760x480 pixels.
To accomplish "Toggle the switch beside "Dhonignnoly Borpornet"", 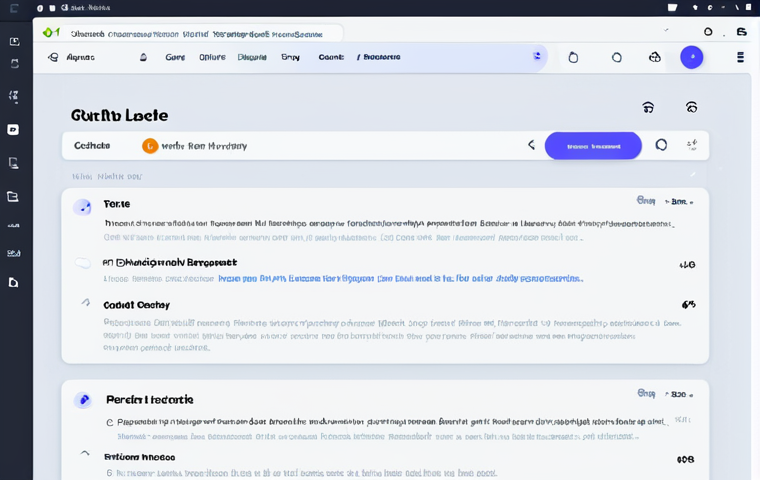I will [83, 263].
